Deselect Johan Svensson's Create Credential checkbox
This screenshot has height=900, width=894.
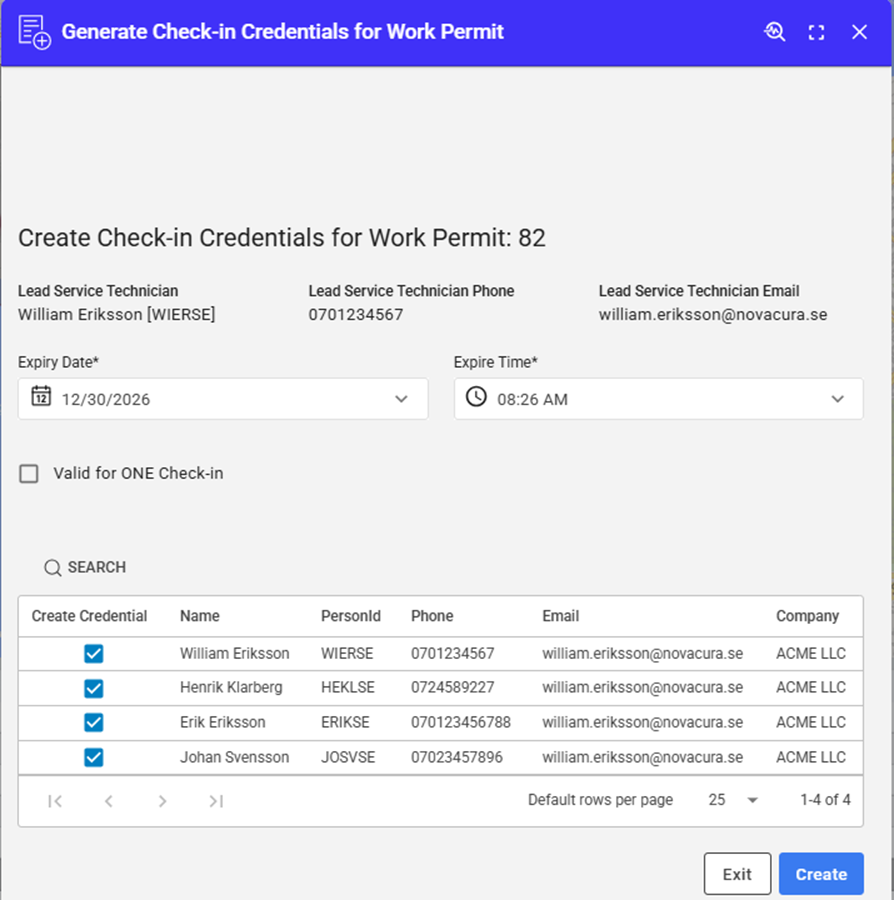[x=93, y=757]
